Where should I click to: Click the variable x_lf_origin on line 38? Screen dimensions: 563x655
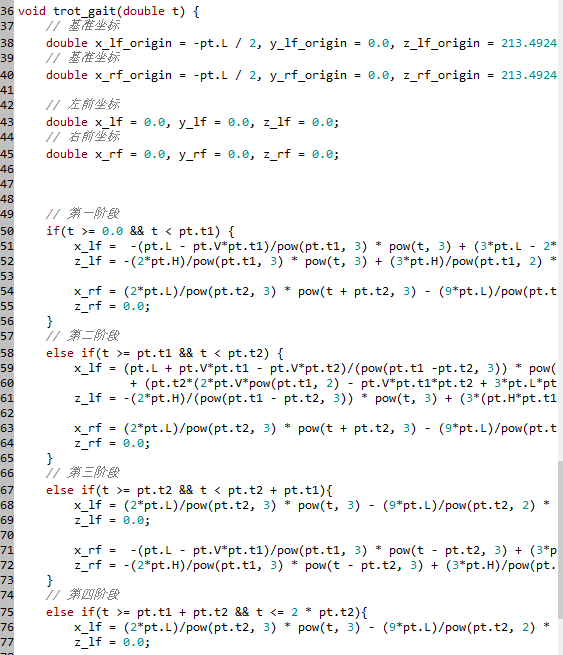[133, 43]
